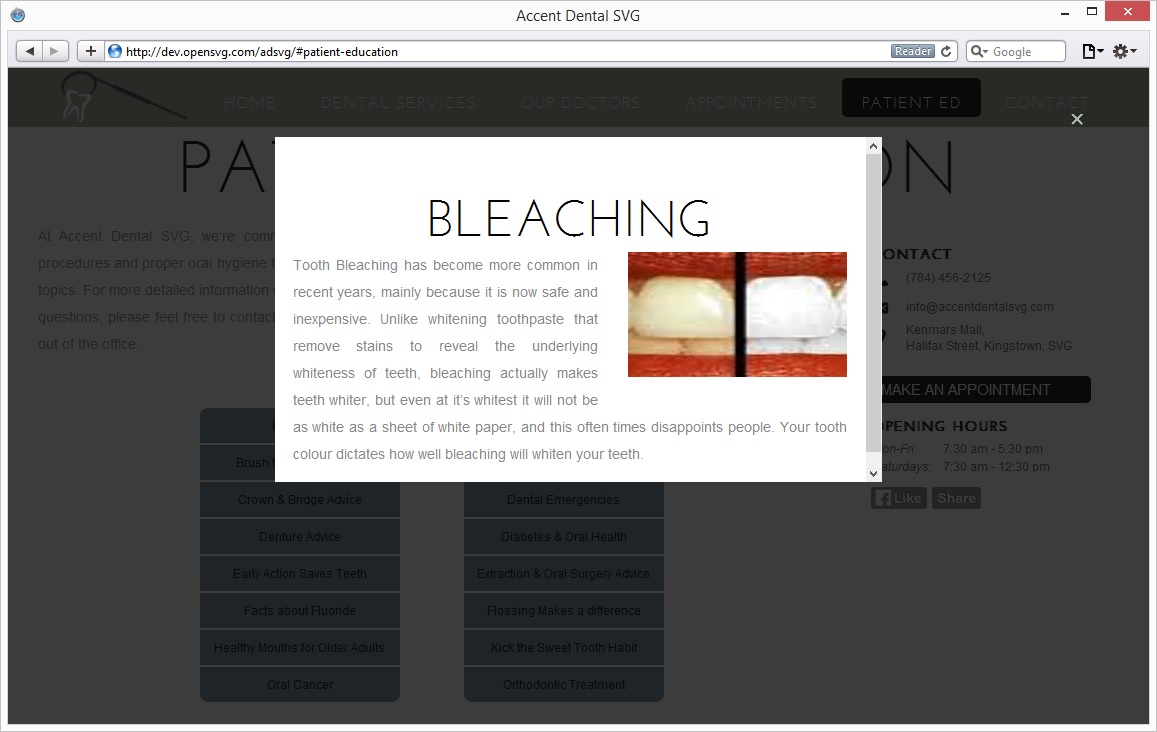Open Dental Emergencies topic
Screen dimensions: 1157x732
coord(564,500)
